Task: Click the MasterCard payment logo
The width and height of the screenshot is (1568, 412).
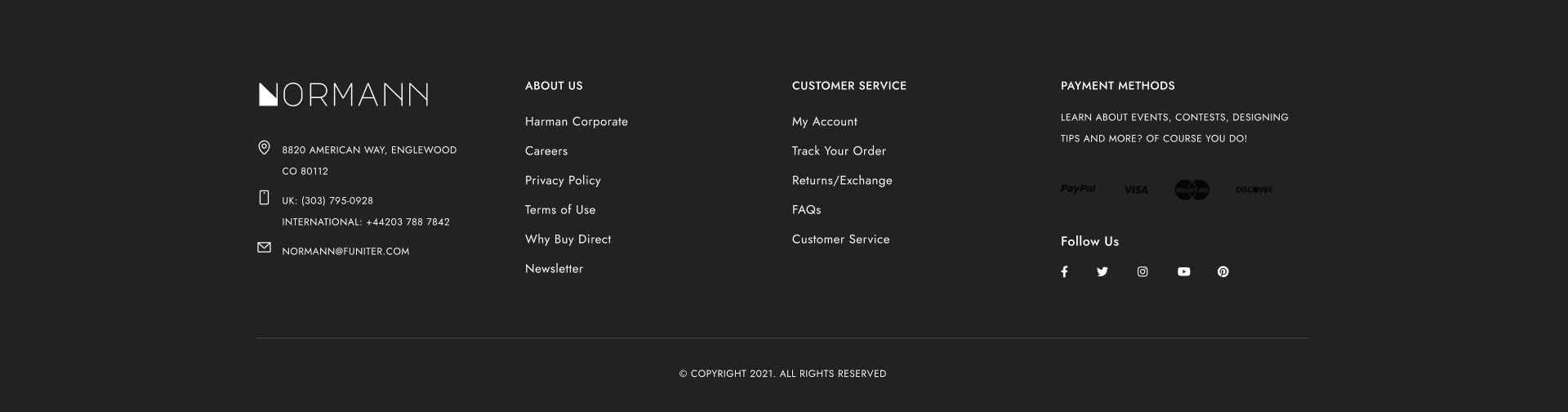Action: (1192, 190)
